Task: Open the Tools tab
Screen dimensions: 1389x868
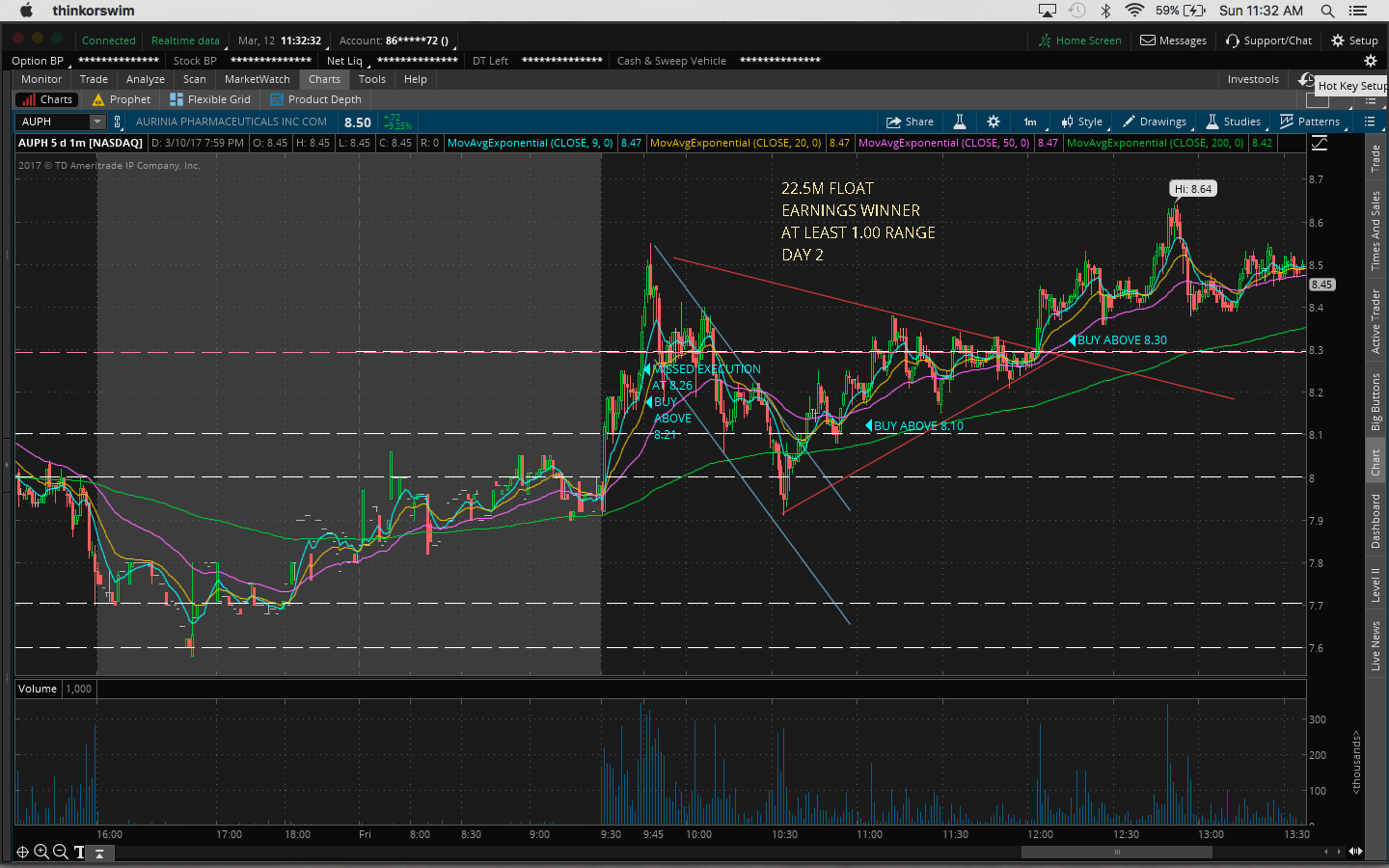Action: click(372, 79)
